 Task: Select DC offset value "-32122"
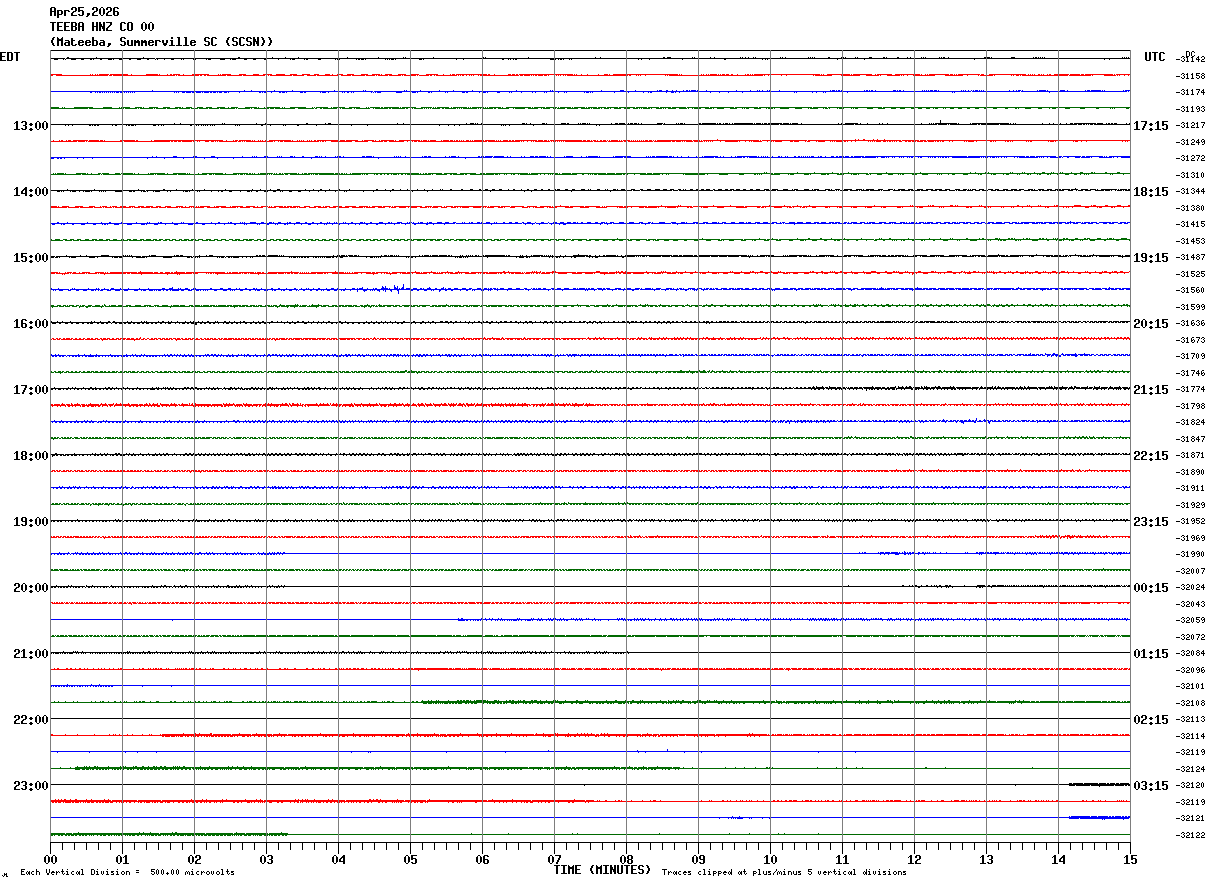1191,836
